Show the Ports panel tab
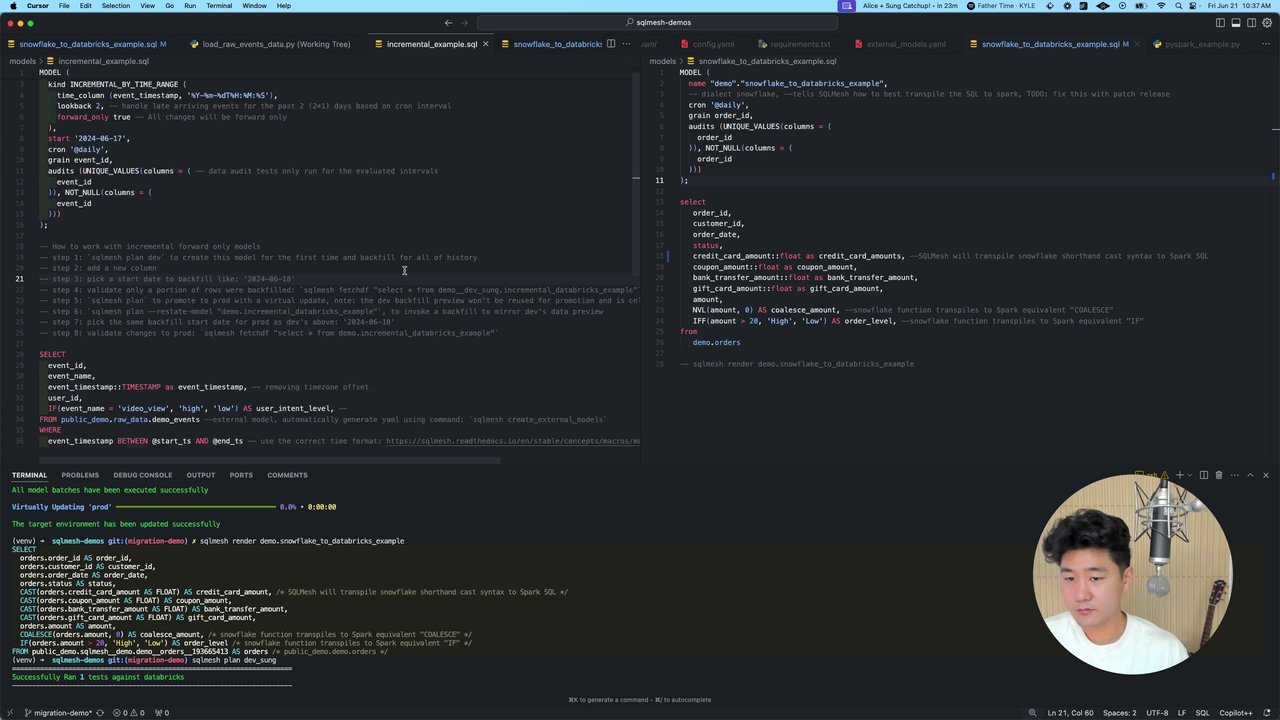The image size is (1280, 720). [241, 475]
